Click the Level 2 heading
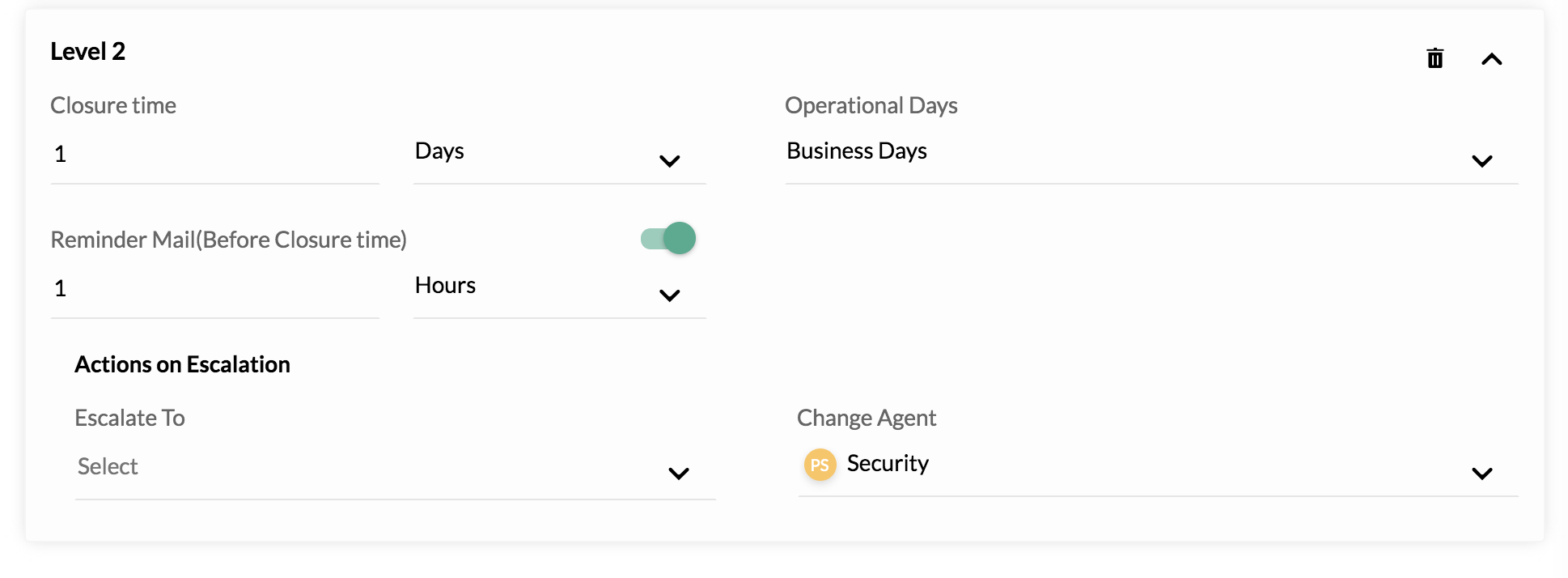 click(x=87, y=52)
